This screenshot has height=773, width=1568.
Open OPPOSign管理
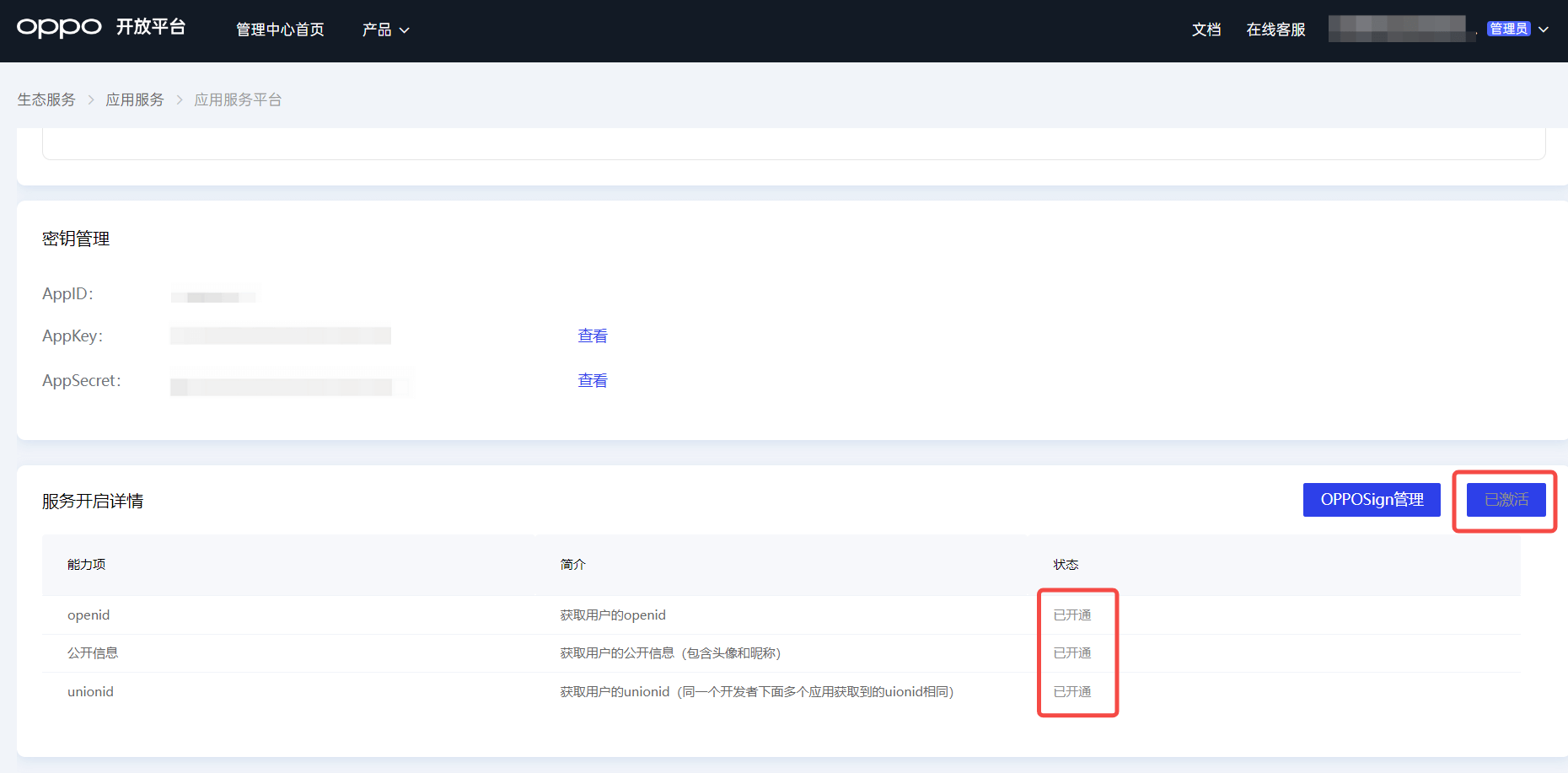point(1372,500)
